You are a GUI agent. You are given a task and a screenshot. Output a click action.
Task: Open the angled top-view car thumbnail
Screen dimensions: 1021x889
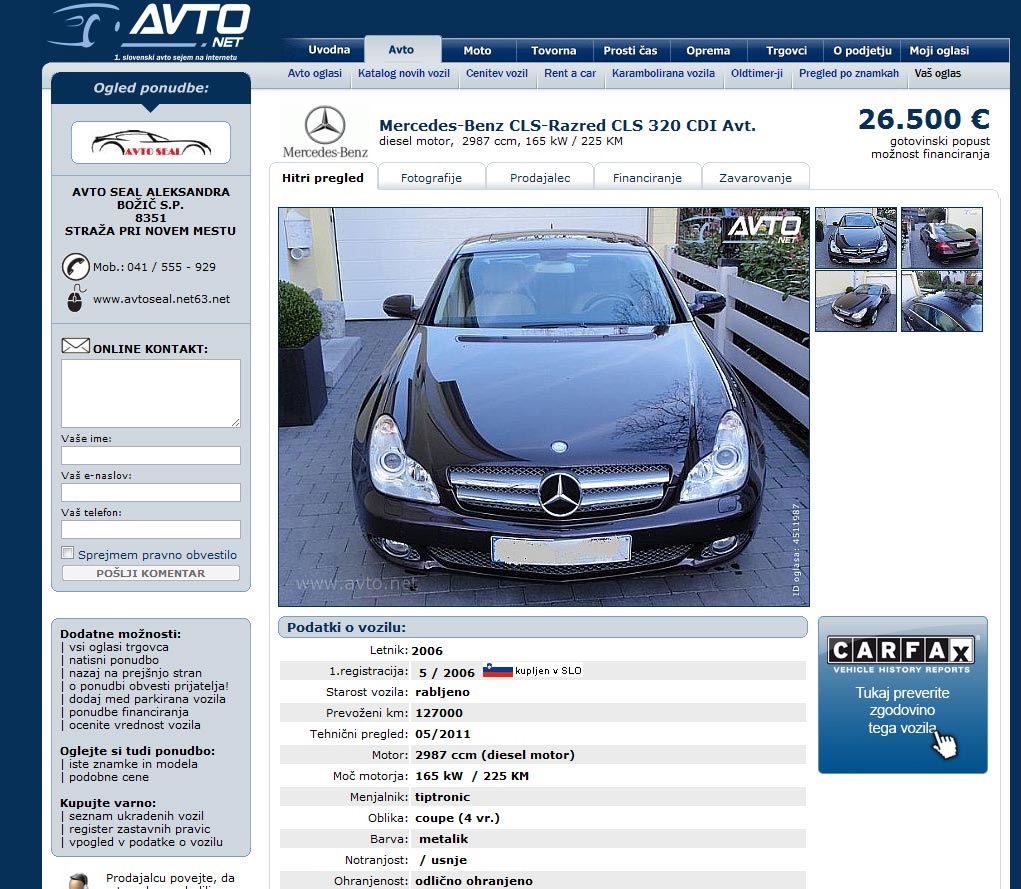(856, 301)
